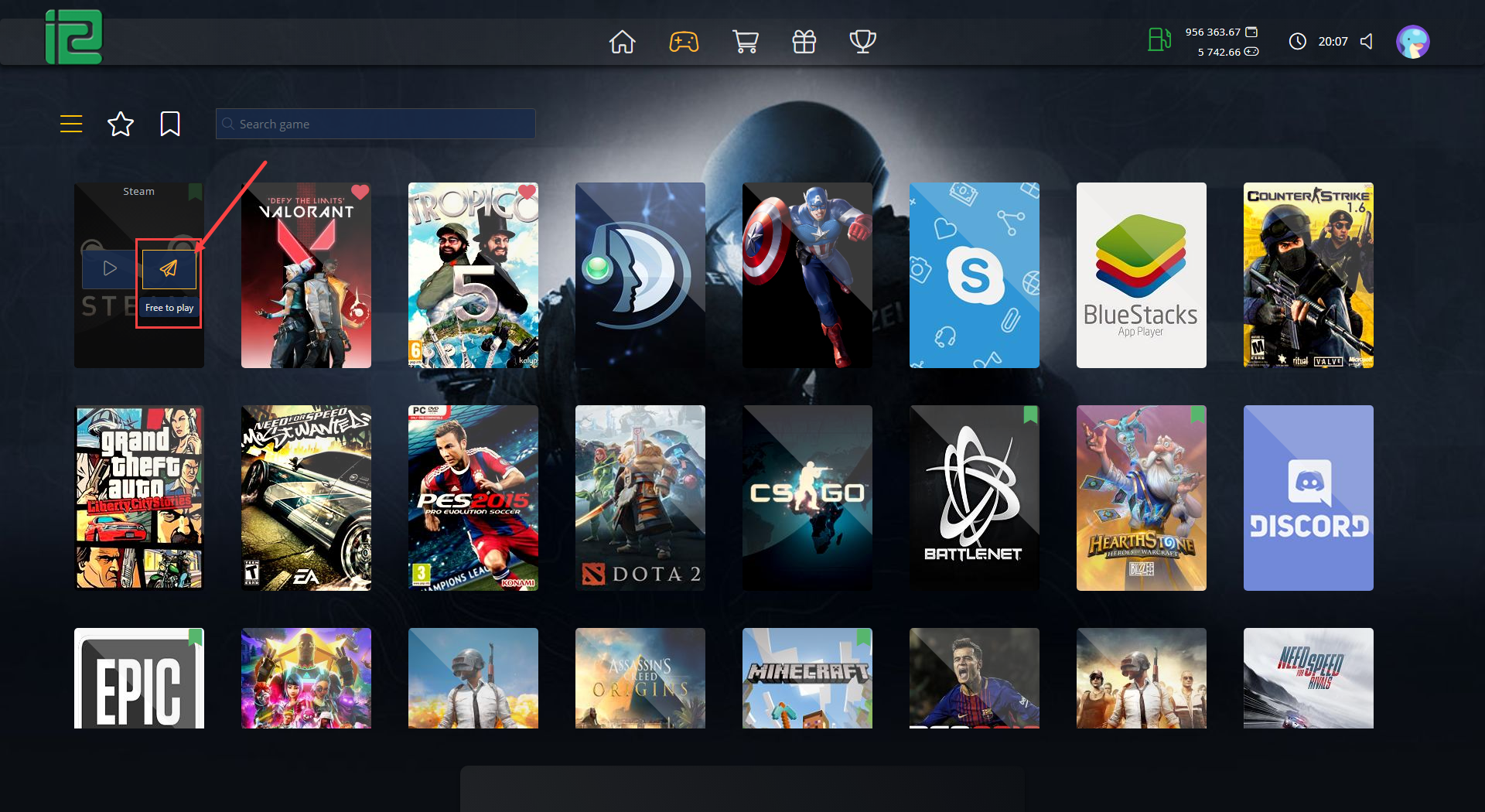Viewport: 1485px width, 812px height.
Task: Mute sound using the speaker icon
Action: [x=1367, y=42]
